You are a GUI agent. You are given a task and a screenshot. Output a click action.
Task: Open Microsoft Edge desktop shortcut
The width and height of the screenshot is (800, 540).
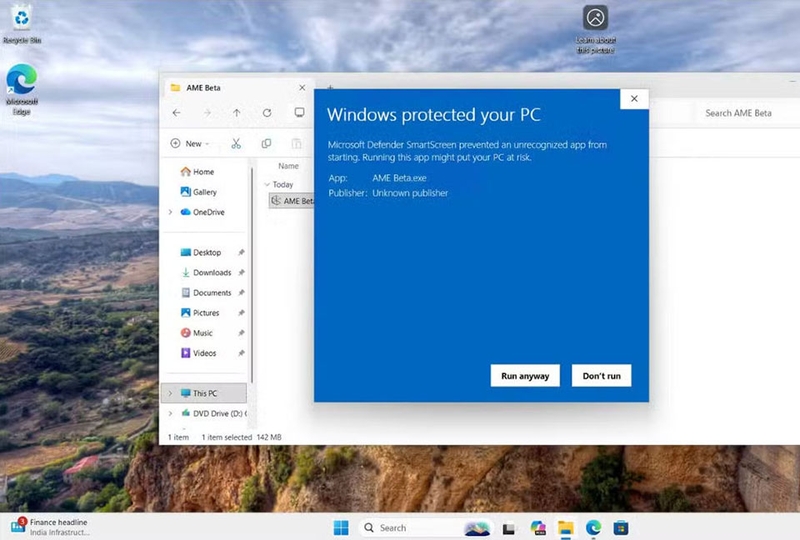pos(21,89)
